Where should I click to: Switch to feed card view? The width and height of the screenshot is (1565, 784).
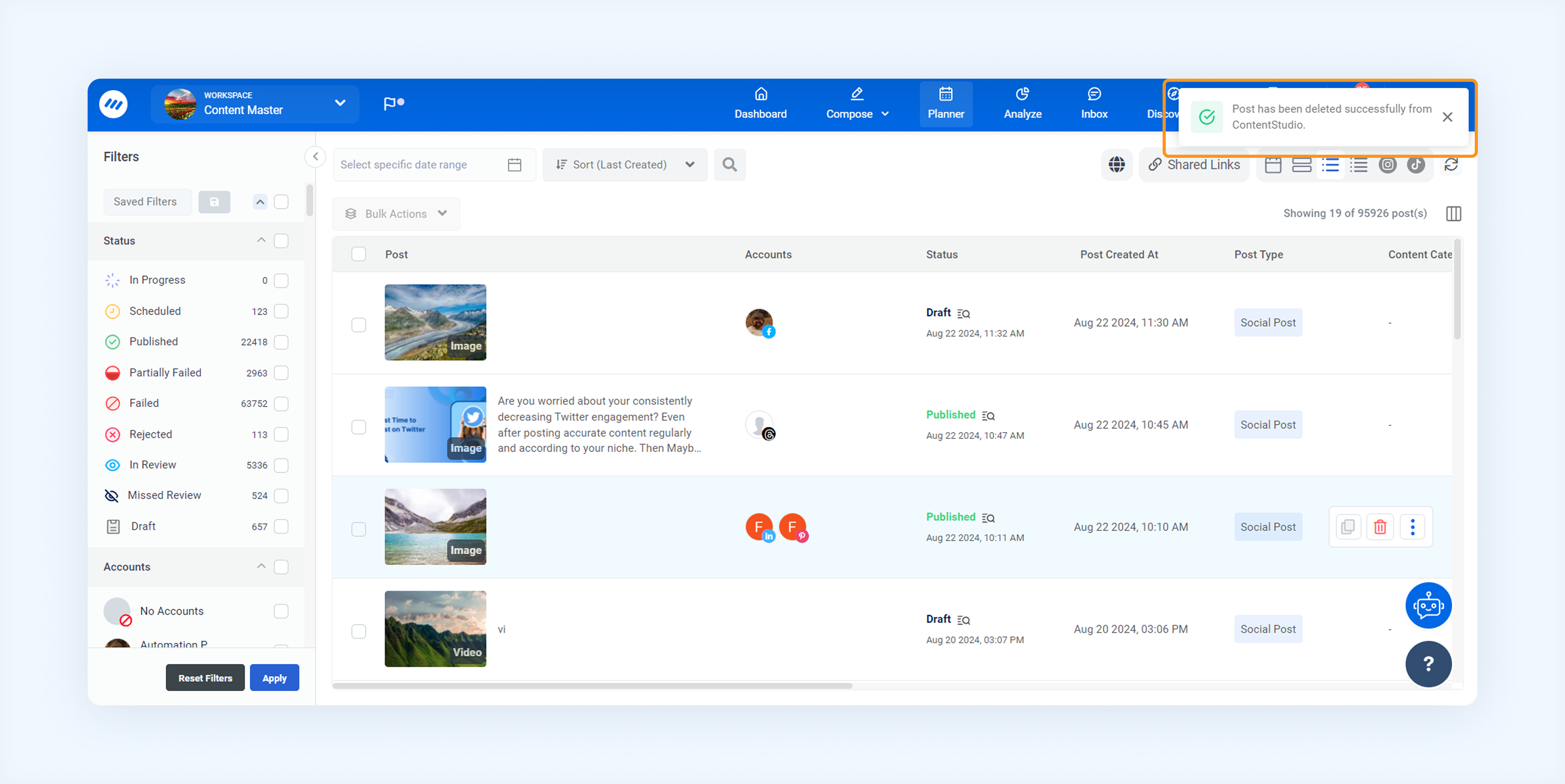[x=1301, y=165]
